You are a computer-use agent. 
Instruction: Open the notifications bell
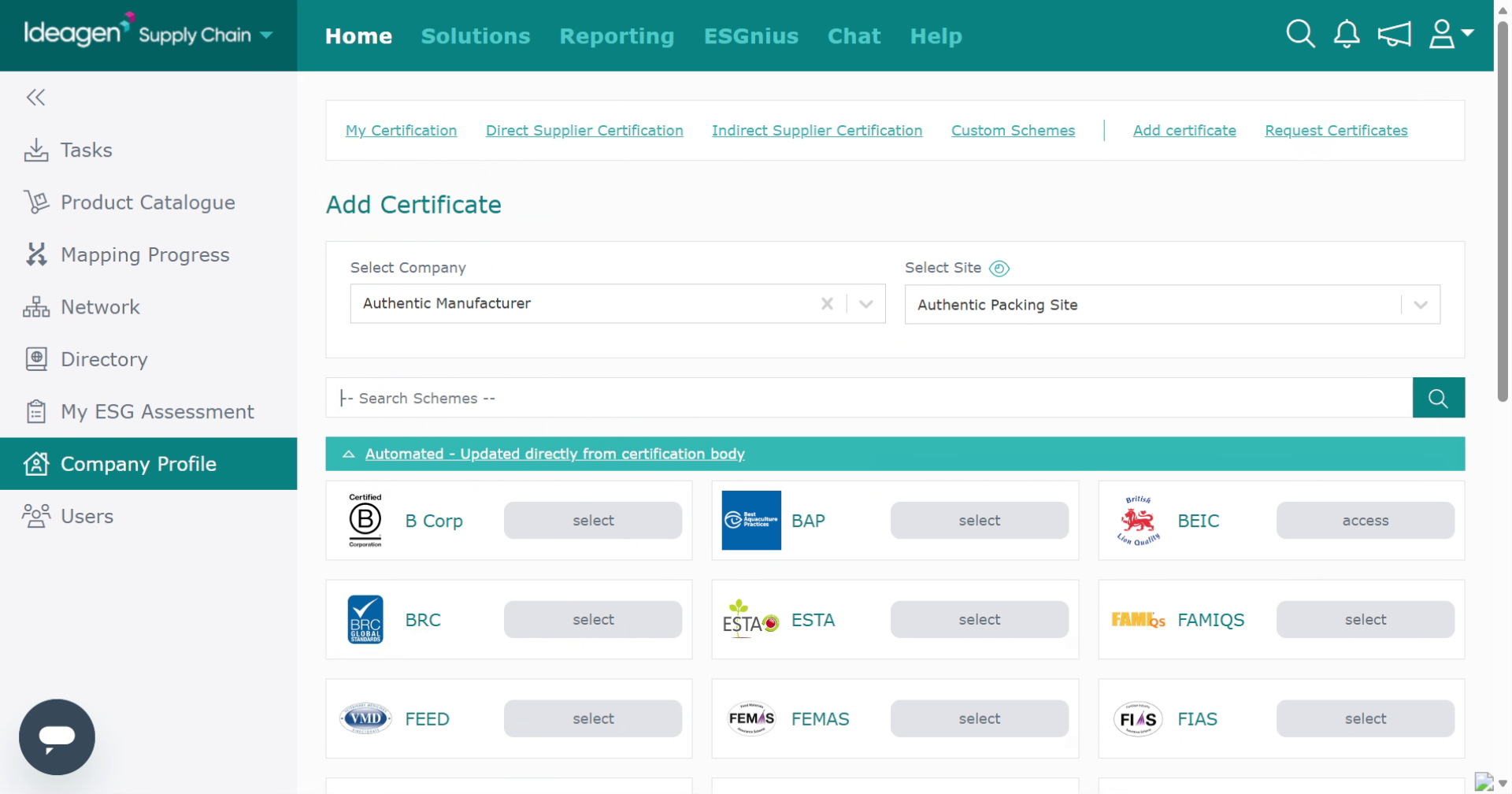[1347, 35]
